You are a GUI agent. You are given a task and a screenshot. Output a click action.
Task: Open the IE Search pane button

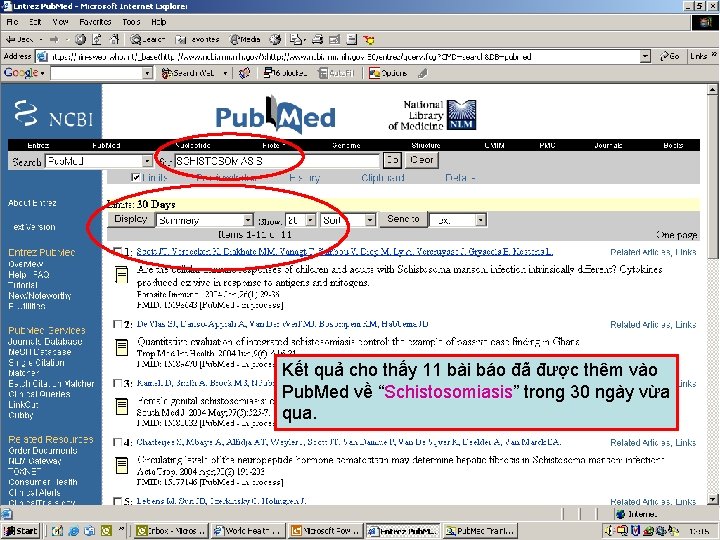click(147, 39)
